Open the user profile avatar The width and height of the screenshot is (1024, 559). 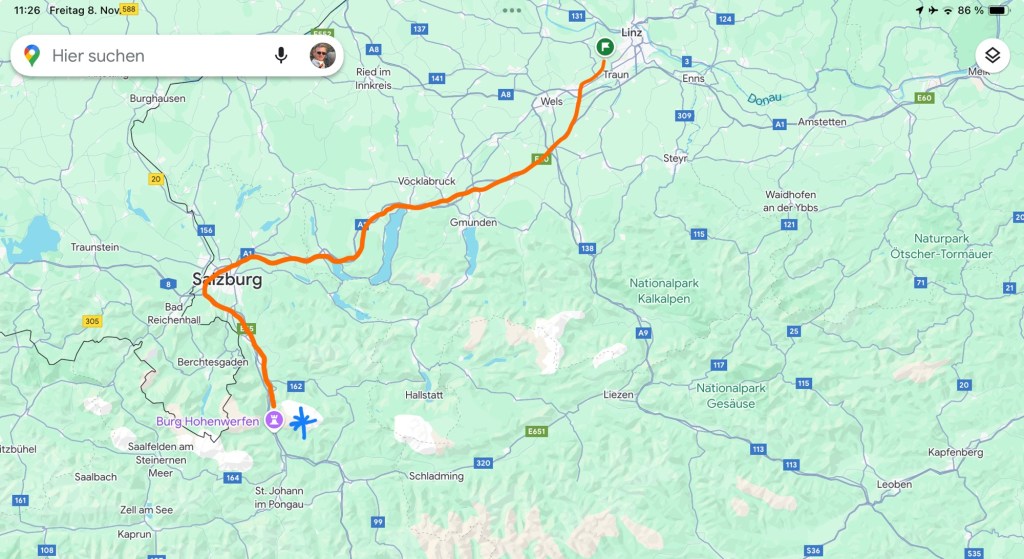323,56
